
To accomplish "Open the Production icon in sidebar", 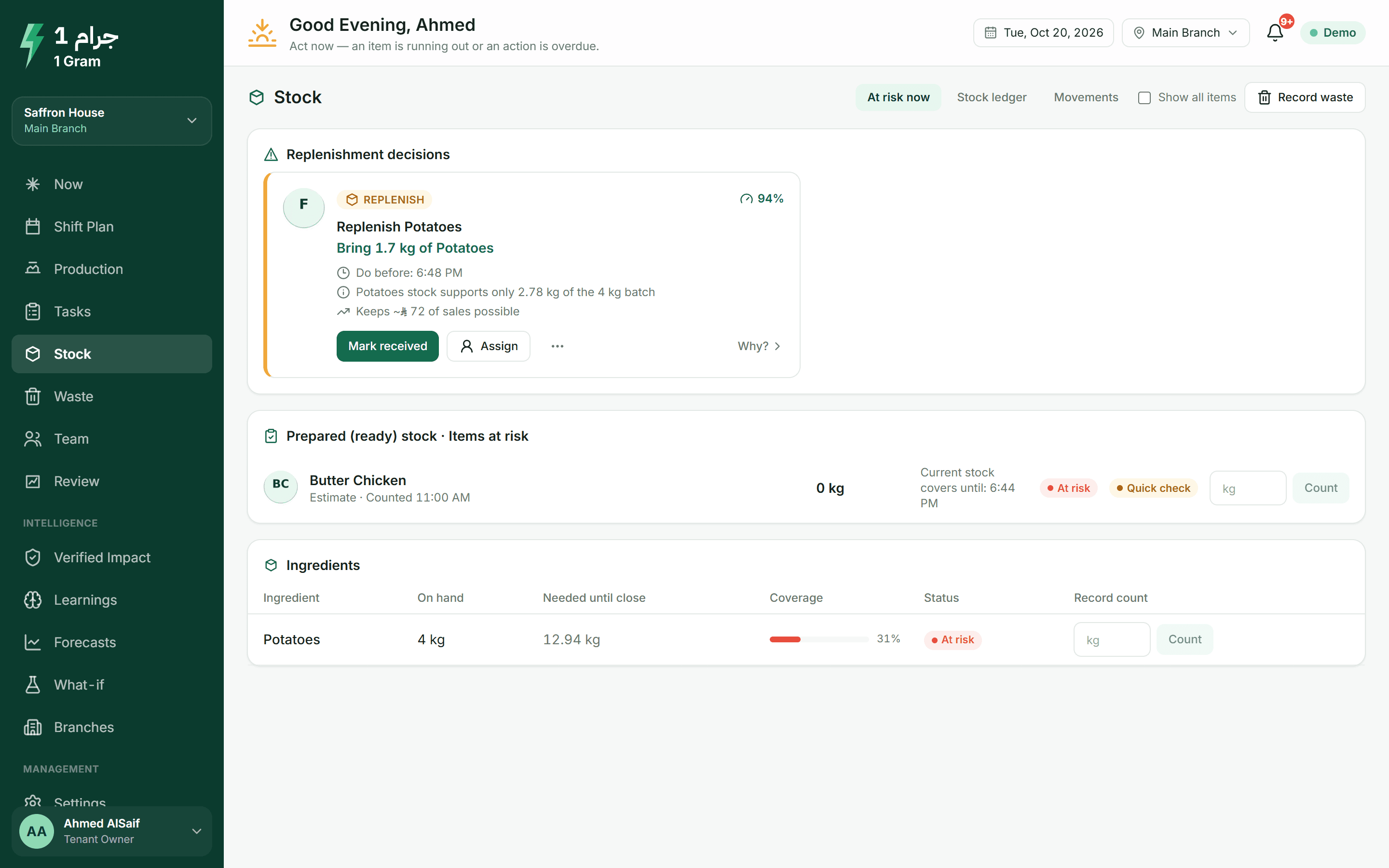I will coord(33,269).
